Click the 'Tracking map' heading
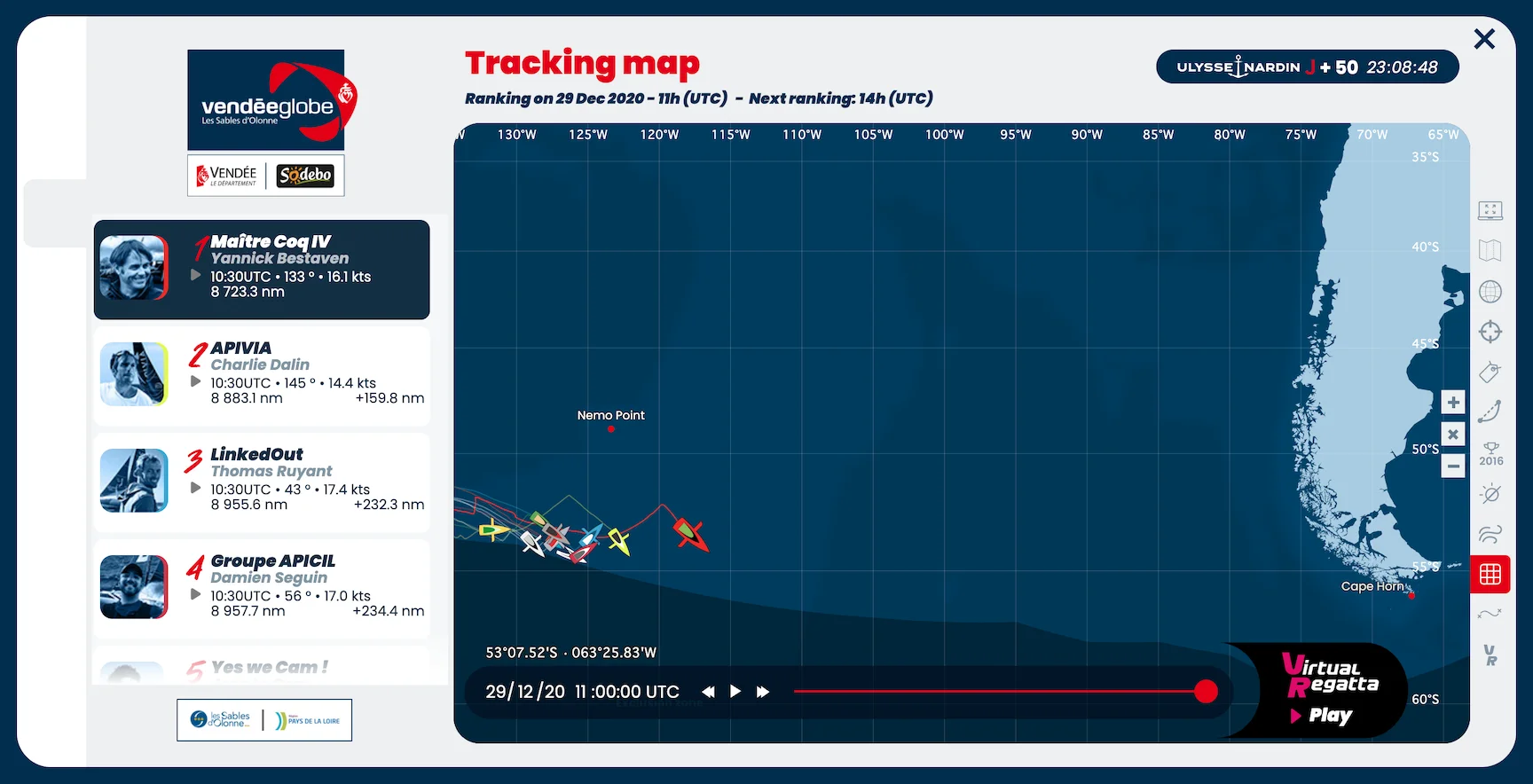This screenshot has height=784, width=1533. click(582, 63)
